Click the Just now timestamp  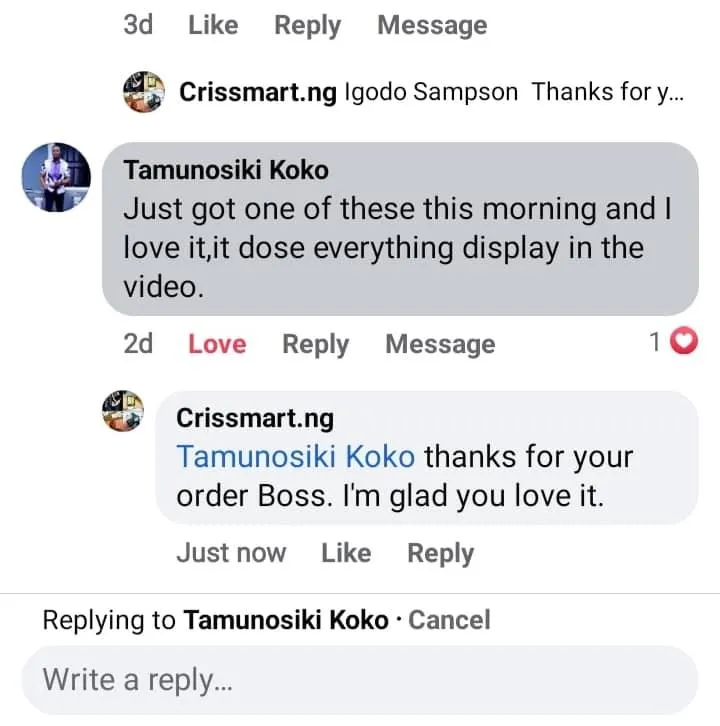(231, 553)
